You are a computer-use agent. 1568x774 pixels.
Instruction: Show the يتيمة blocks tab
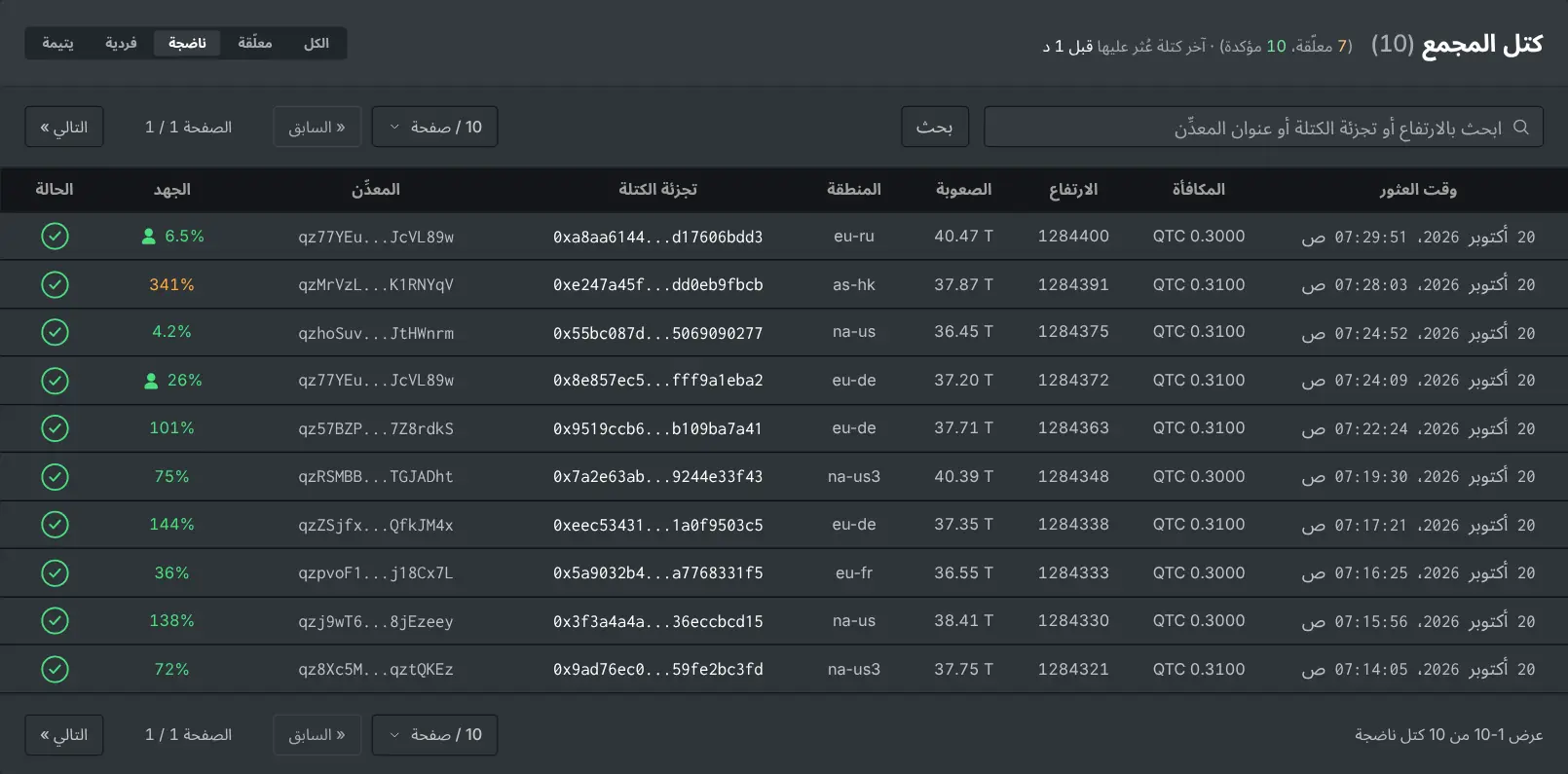coord(58,43)
